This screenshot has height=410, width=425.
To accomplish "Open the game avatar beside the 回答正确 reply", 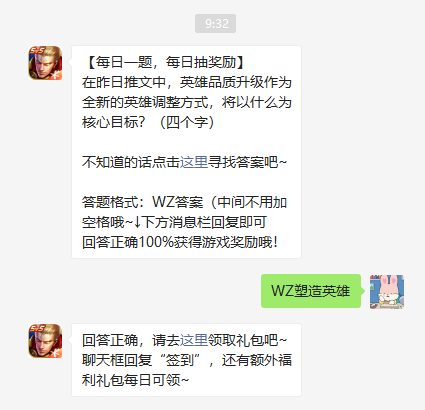I will 45,341.
